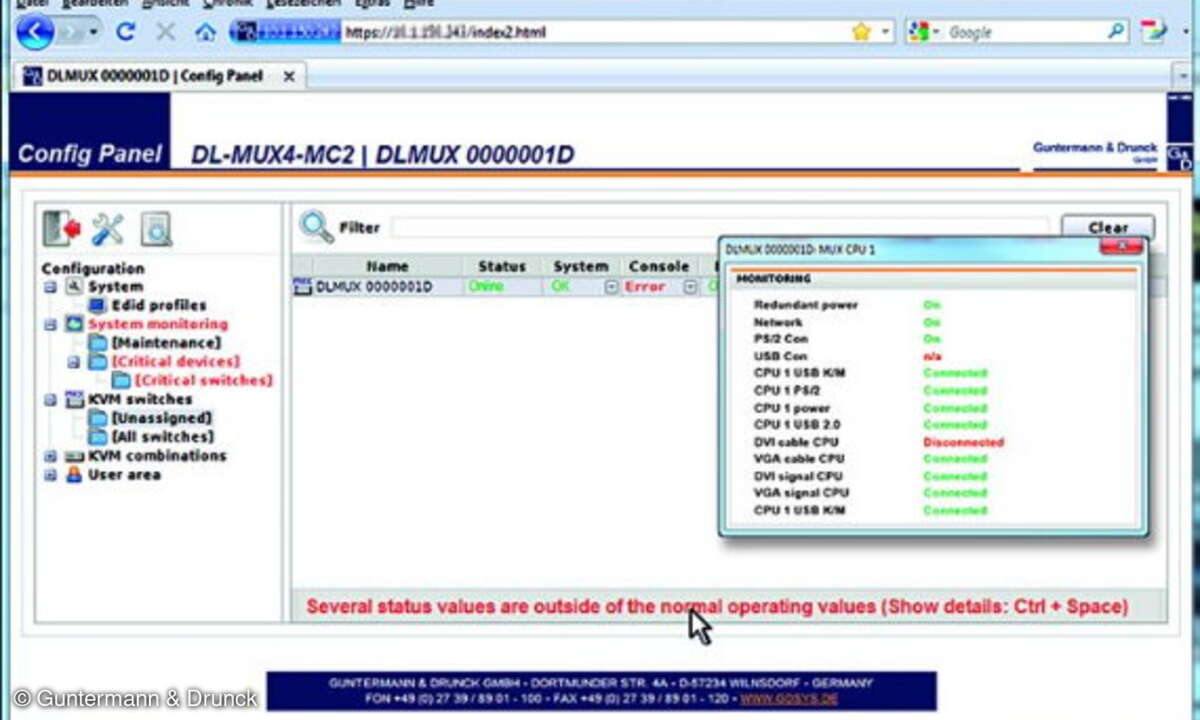
Task: Click the KVM combinations device icon
Action: [74, 456]
